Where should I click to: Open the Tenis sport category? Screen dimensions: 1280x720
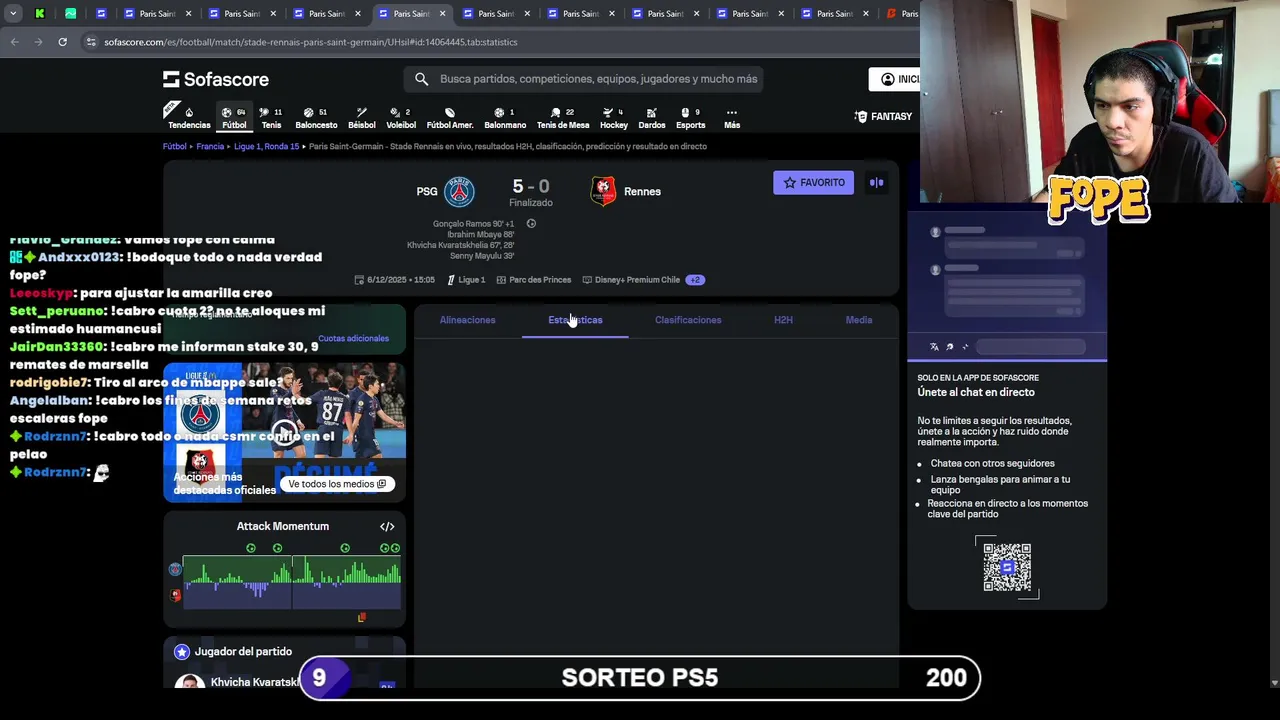(271, 117)
